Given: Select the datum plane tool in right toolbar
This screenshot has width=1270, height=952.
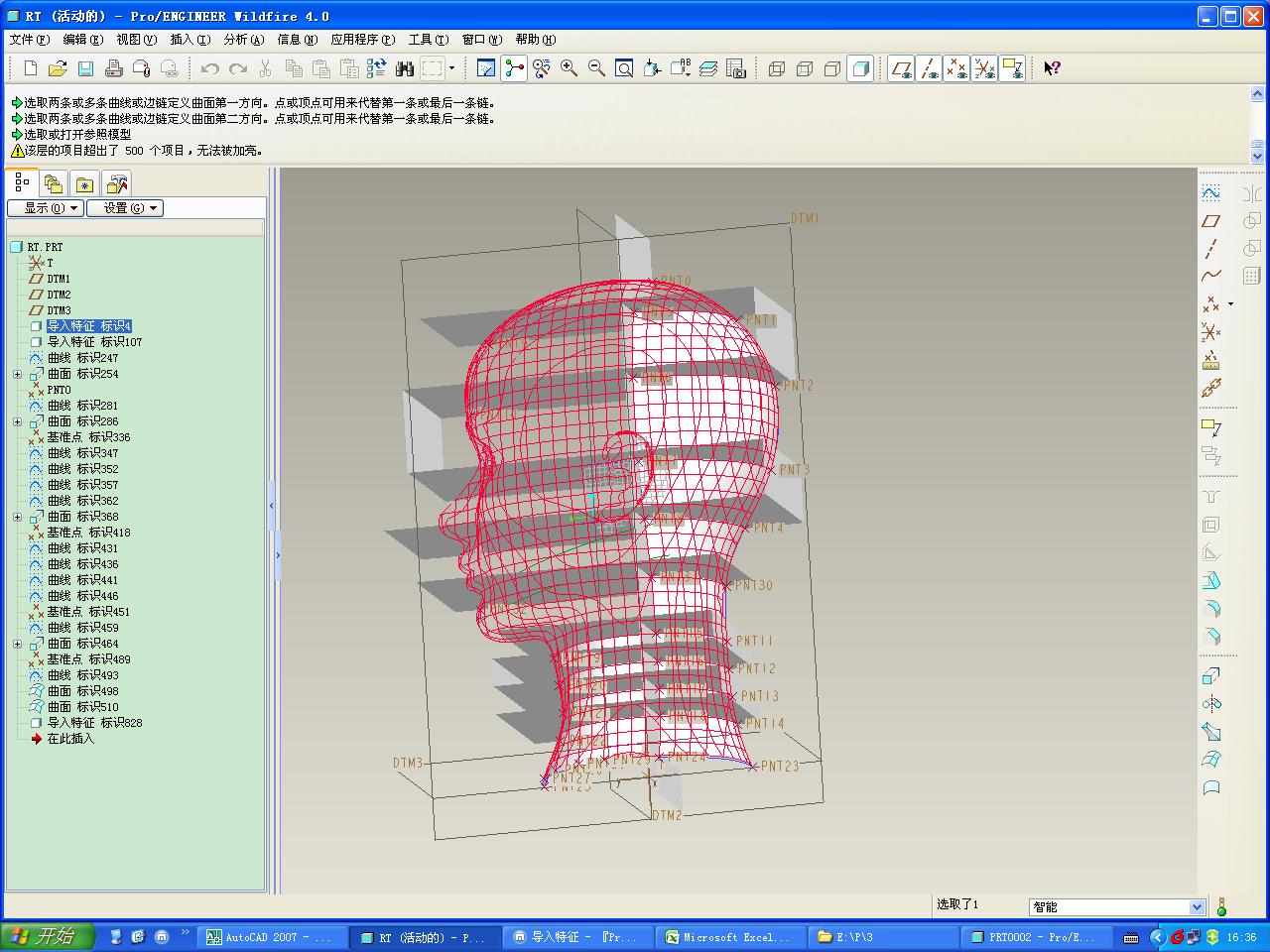Looking at the screenshot, I should coord(1210,221).
